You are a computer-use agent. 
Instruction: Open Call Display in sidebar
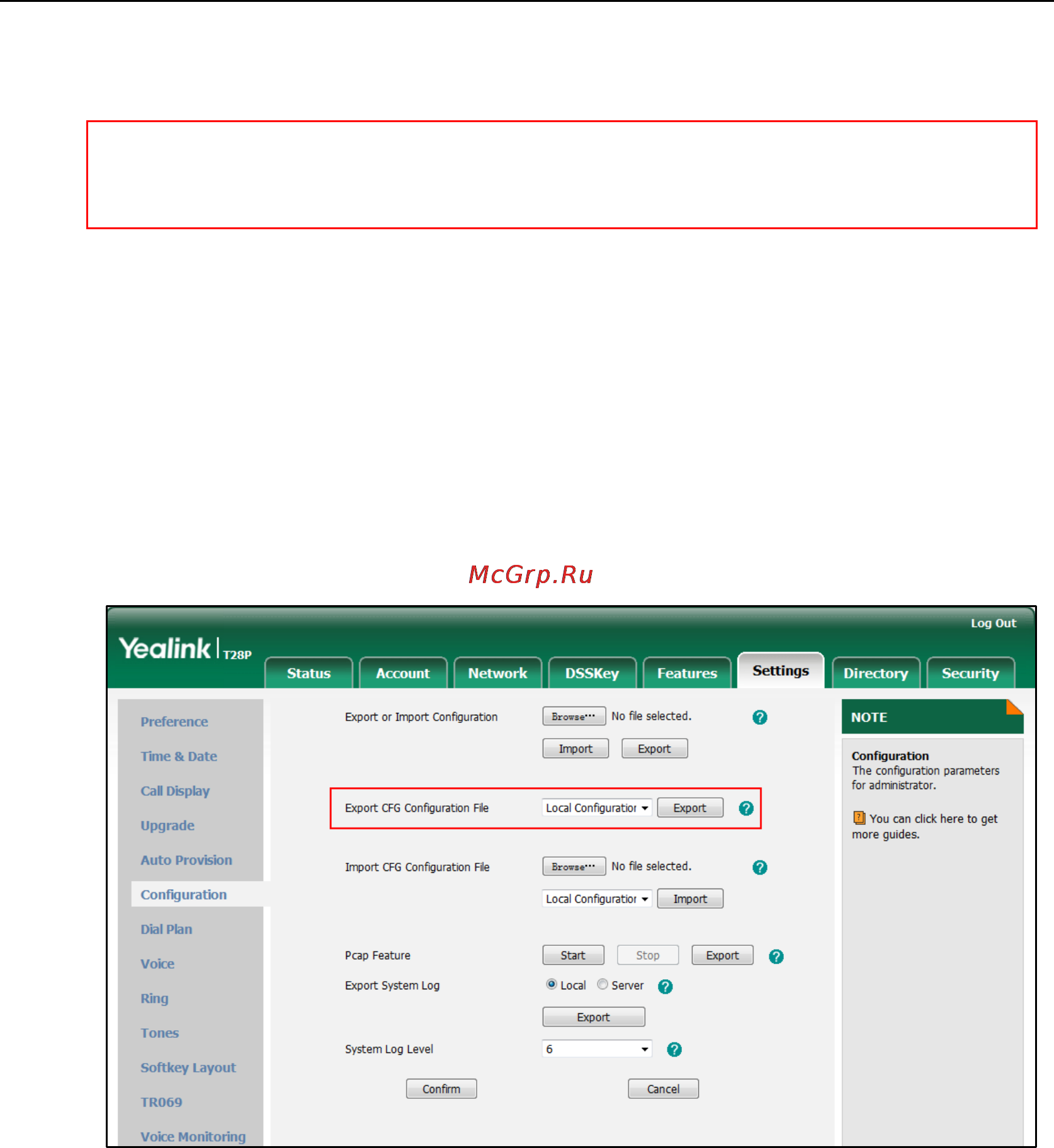click(x=175, y=791)
